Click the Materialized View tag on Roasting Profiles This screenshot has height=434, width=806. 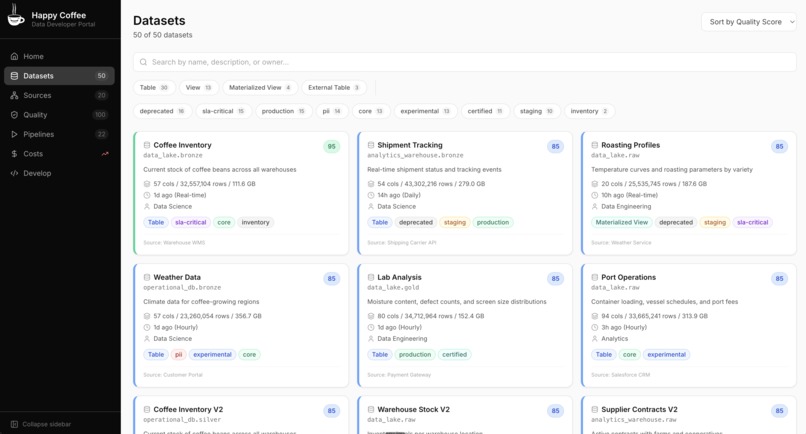point(621,222)
